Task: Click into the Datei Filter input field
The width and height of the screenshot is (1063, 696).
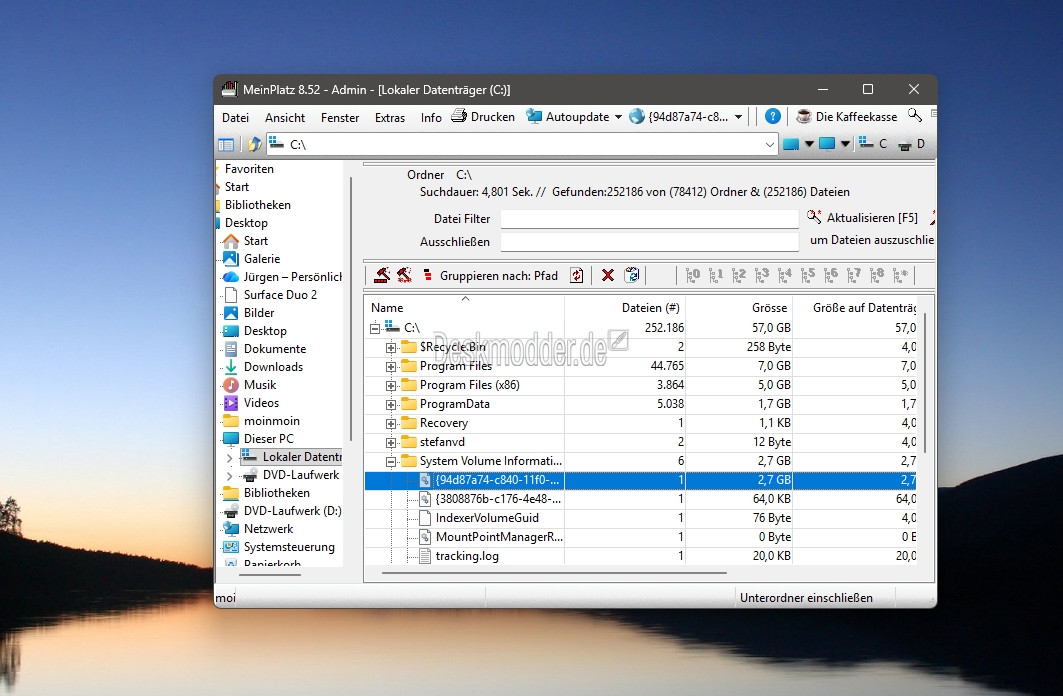Action: pos(649,218)
